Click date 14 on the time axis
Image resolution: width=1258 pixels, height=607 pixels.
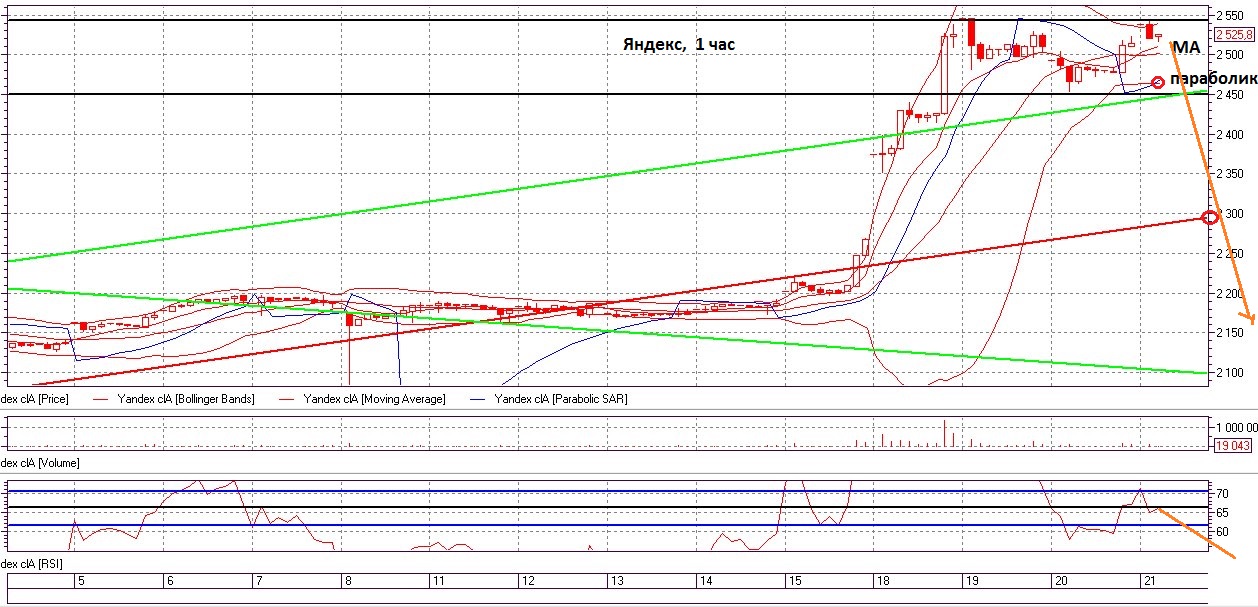pos(704,581)
